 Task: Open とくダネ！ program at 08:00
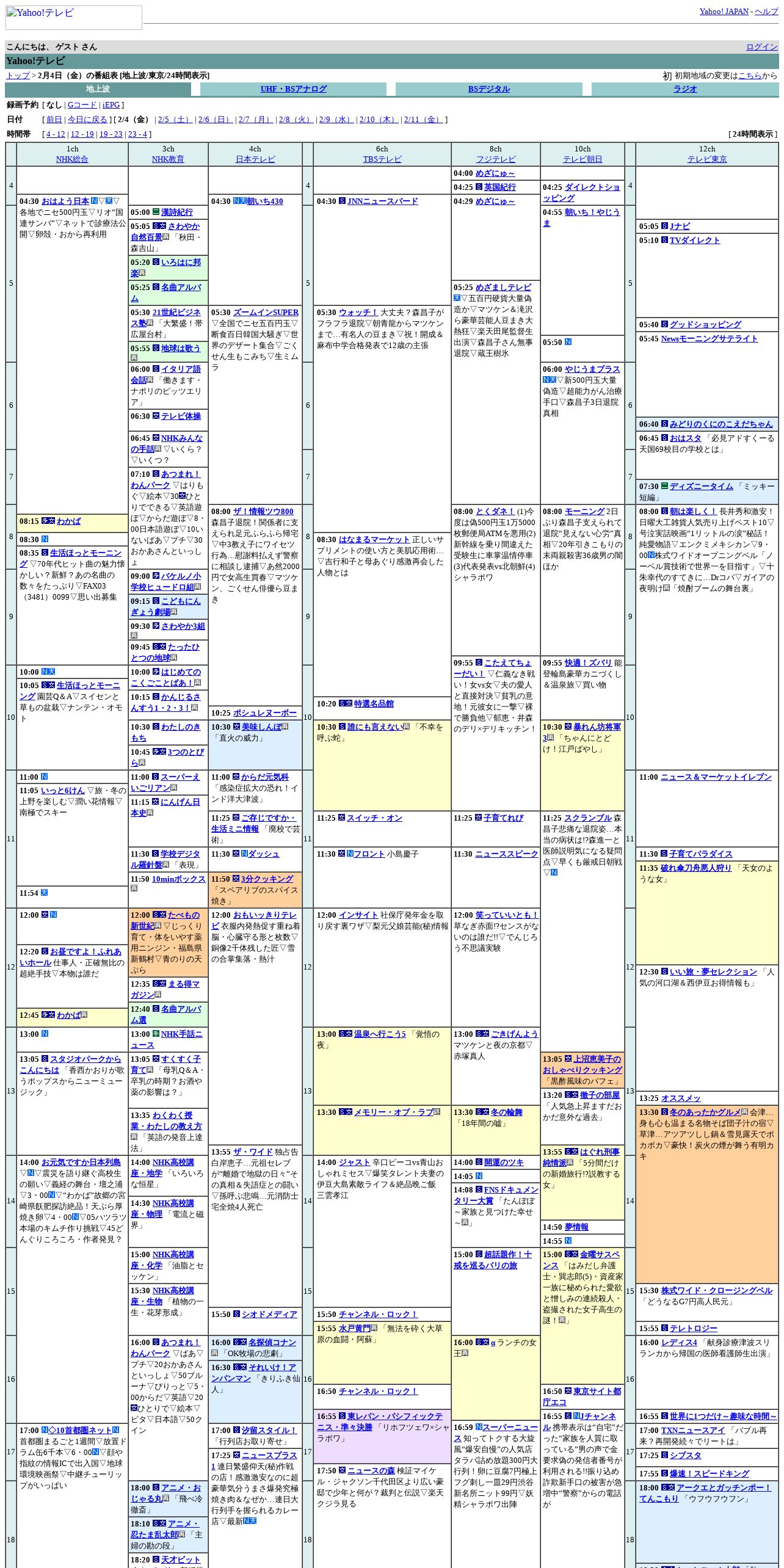click(x=495, y=512)
